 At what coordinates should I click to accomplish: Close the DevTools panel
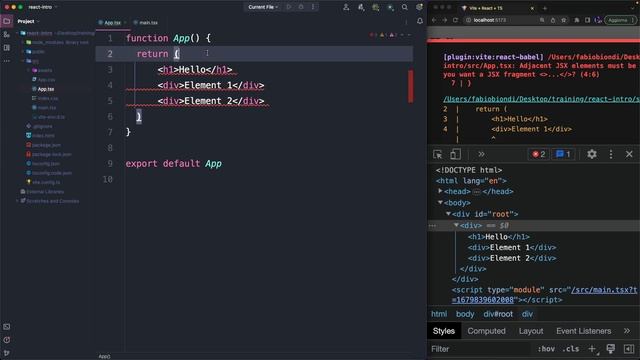pyautogui.click(x=629, y=154)
